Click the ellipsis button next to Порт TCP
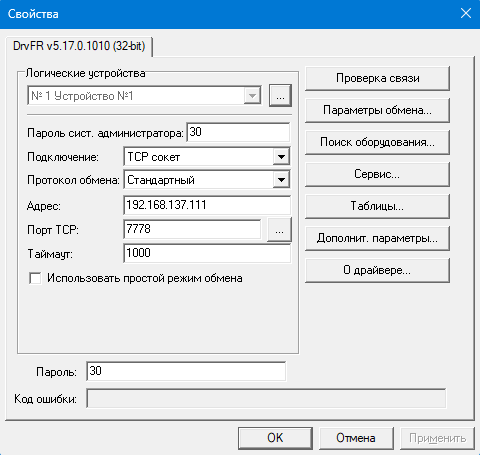480x455 pixels. (x=279, y=229)
